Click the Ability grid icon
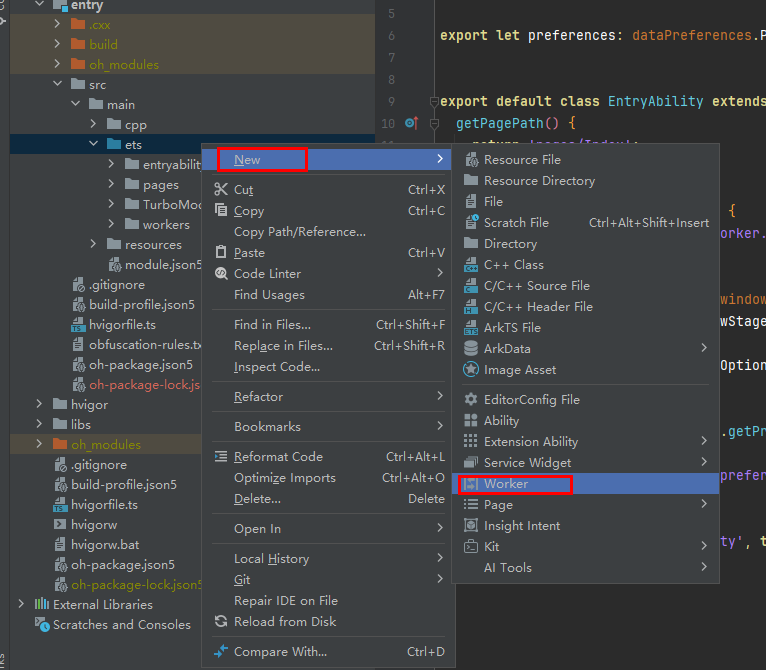 (471, 420)
